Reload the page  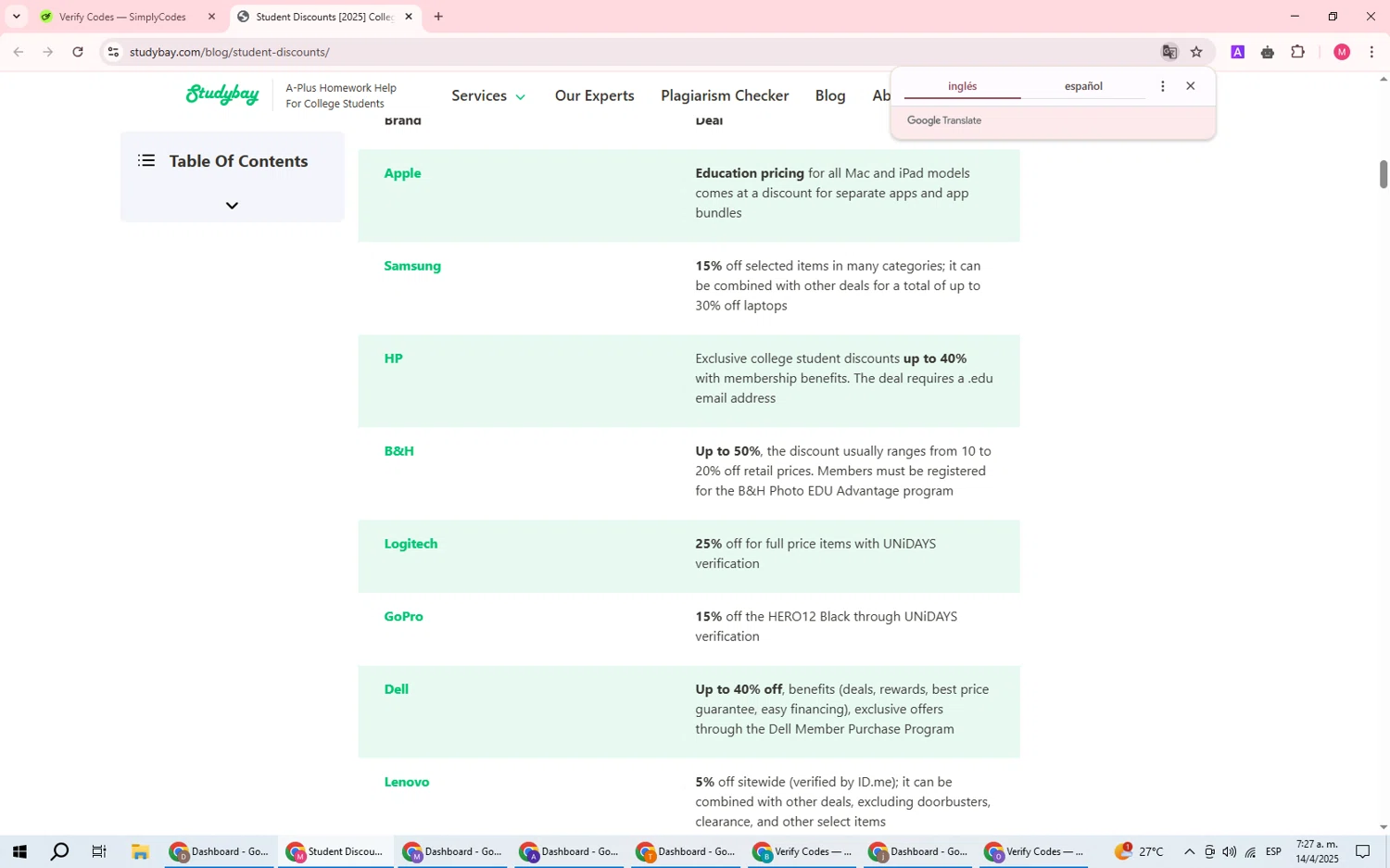coord(78,52)
